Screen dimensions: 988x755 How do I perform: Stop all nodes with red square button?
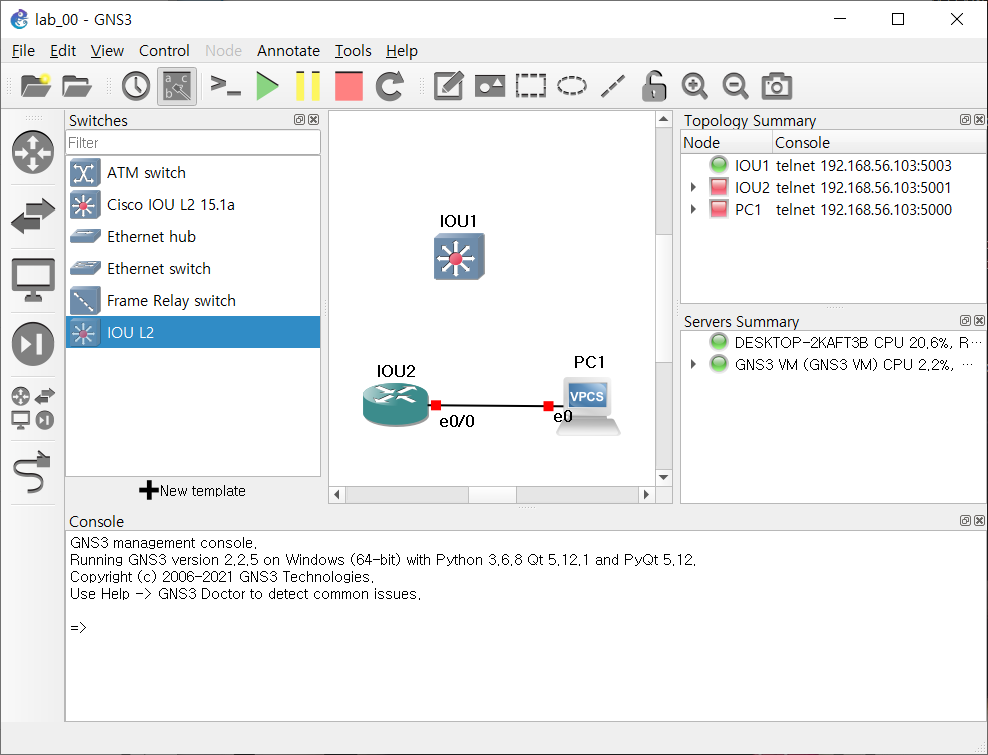tap(349, 86)
